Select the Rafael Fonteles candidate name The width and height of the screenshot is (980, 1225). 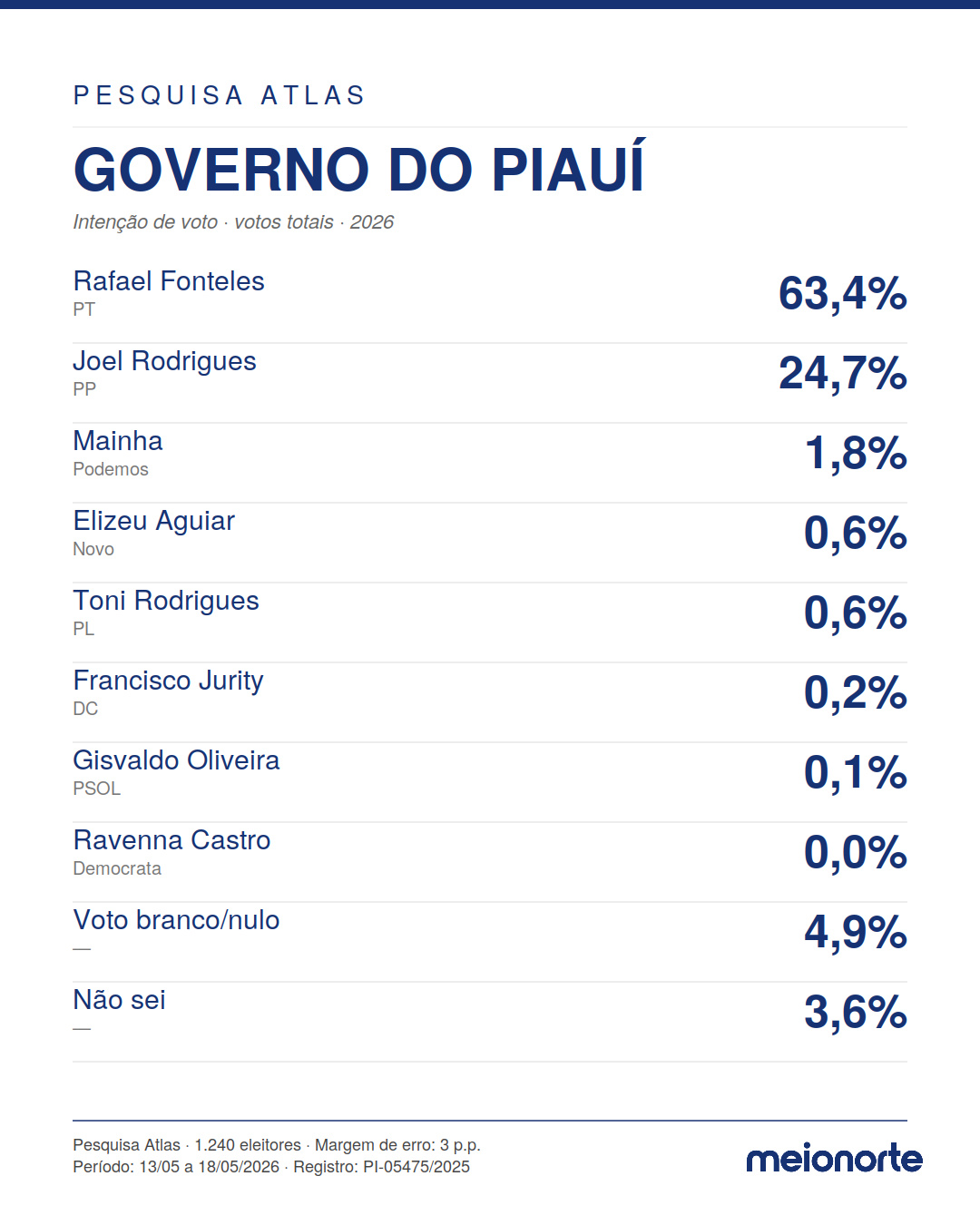coord(169,281)
